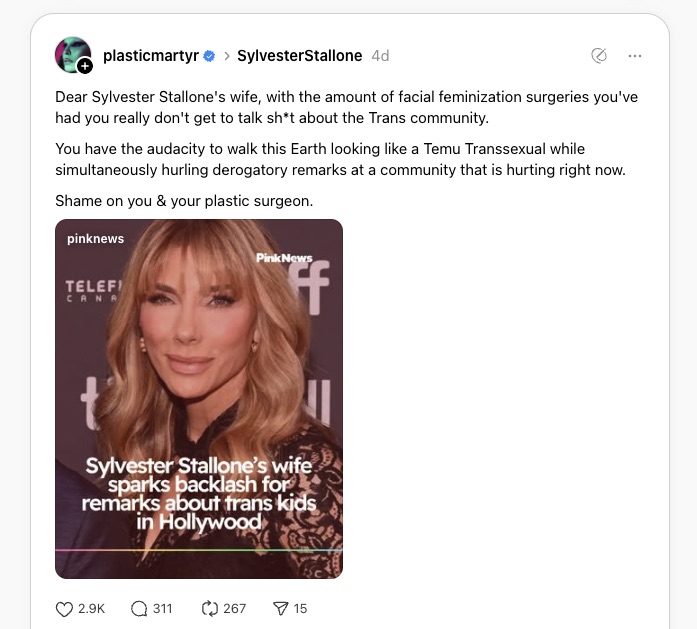Click the chevron arrow before SylvesterStallone
Image resolution: width=697 pixels, height=629 pixels.
[x=227, y=56]
